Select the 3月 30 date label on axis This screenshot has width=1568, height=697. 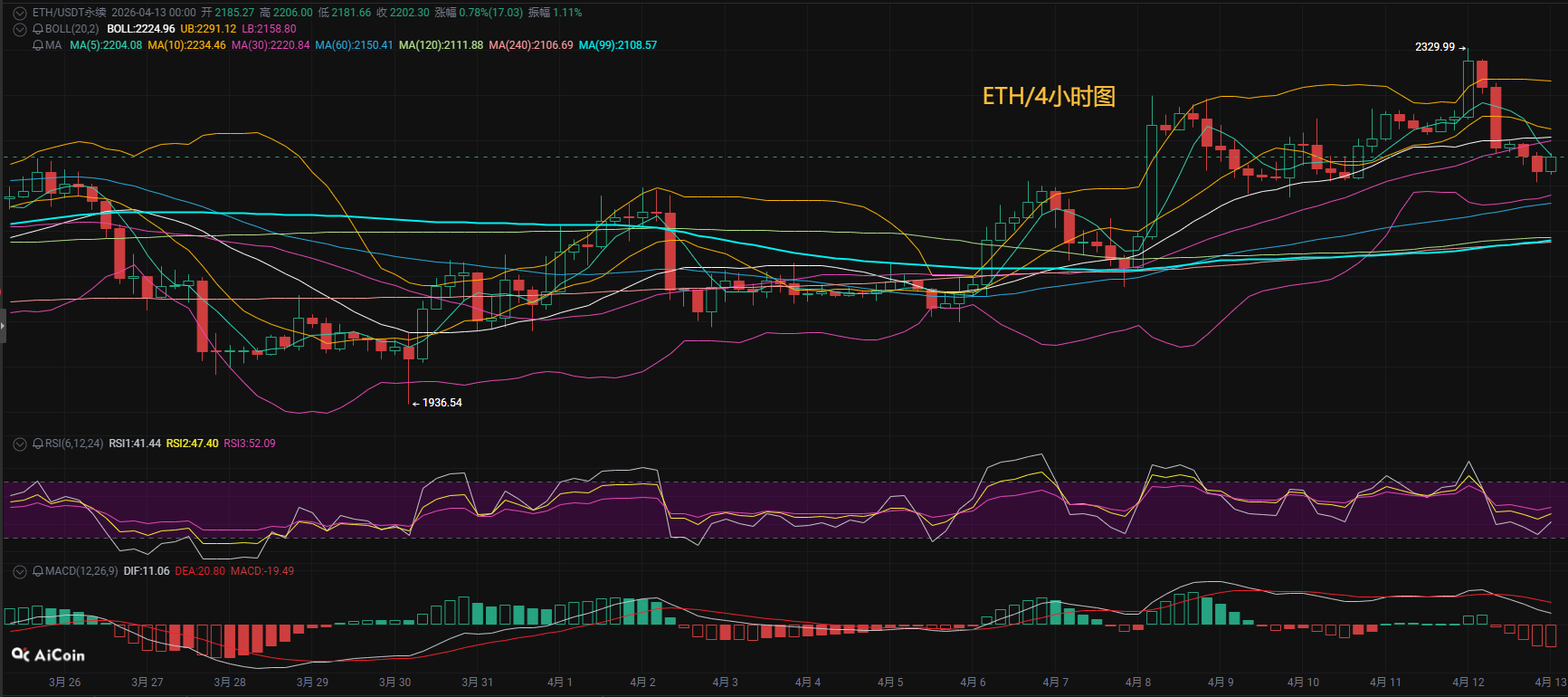(394, 682)
